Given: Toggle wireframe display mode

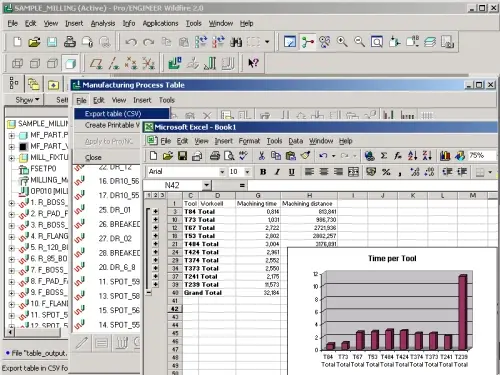Looking at the screenshot, I should click(x=17, y=63).
